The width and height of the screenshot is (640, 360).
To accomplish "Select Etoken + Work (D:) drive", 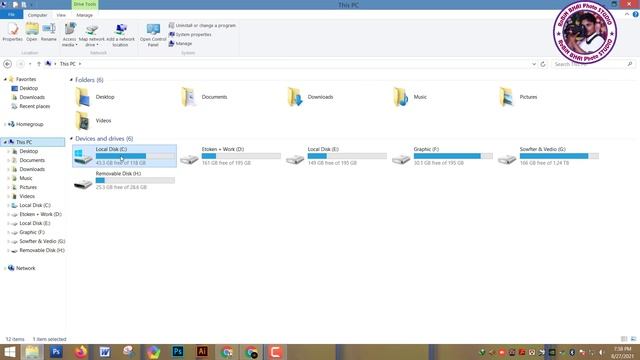I will coord(230,156).
